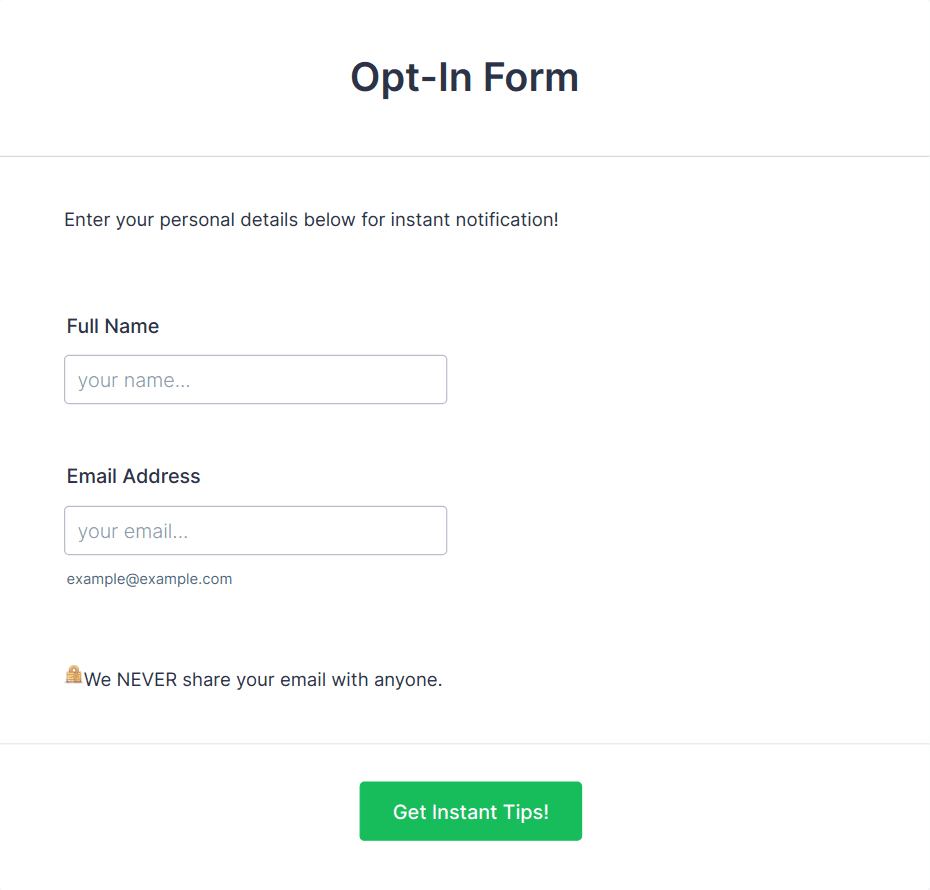Click the padlock icon beside the privacy note
Image resolution: width=930 pixels, height=890 pixels.
pos(74,675)
